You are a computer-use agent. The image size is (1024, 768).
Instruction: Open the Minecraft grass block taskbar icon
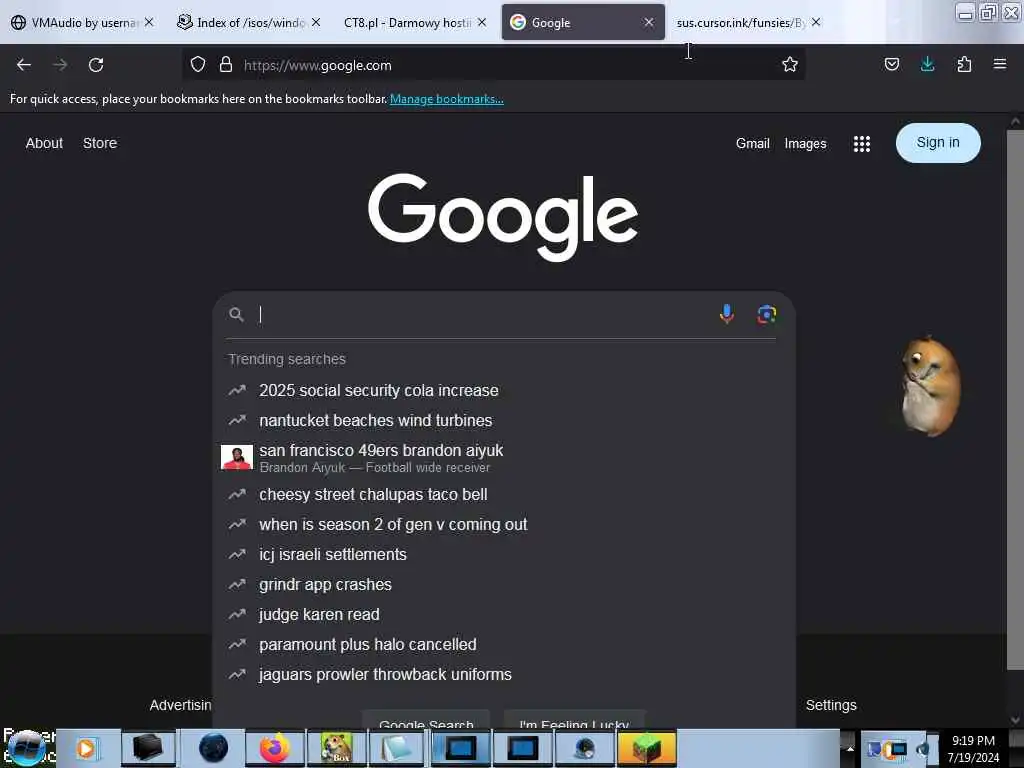645,748
